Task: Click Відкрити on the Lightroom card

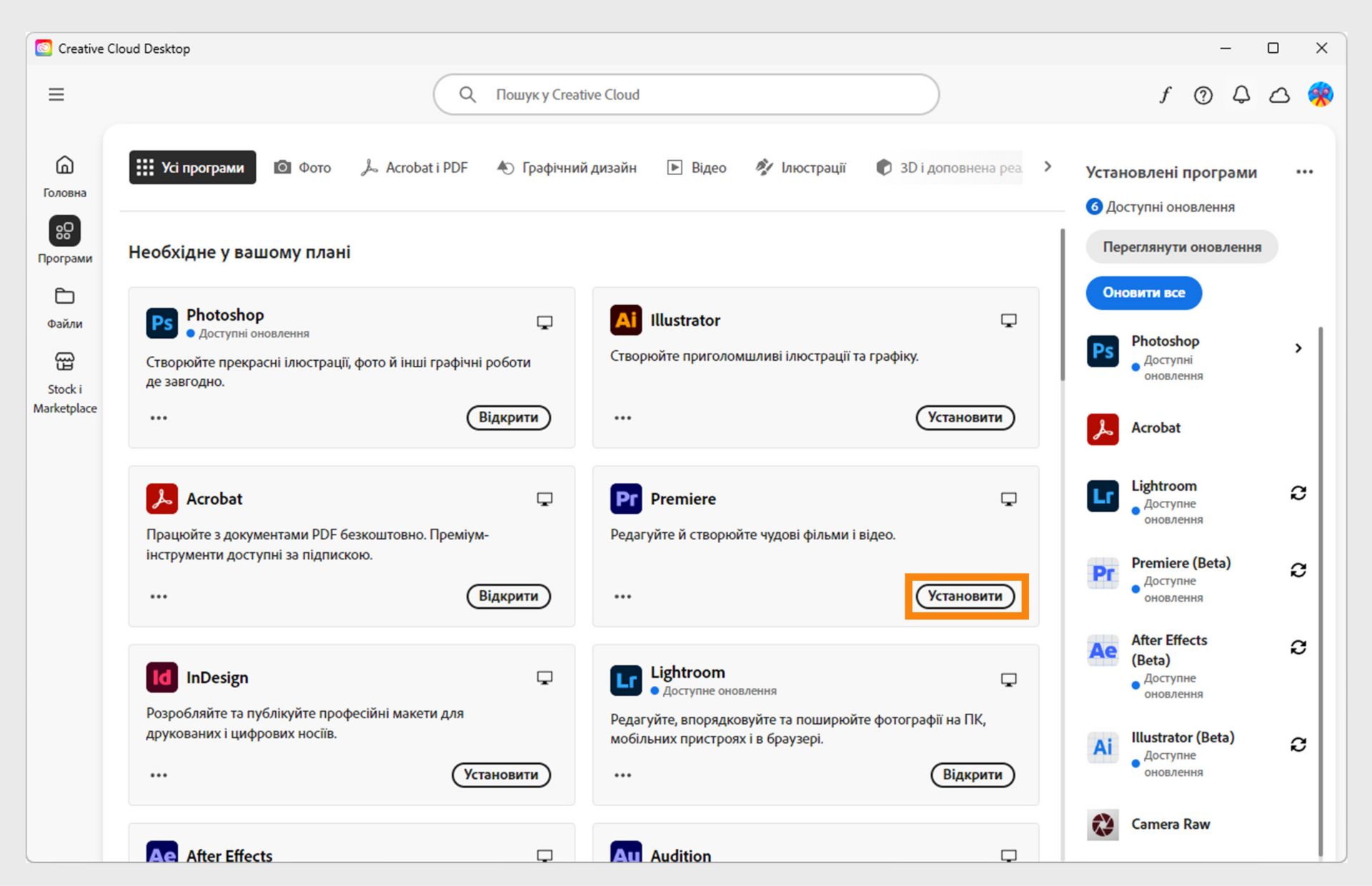Action: [972, 775]
